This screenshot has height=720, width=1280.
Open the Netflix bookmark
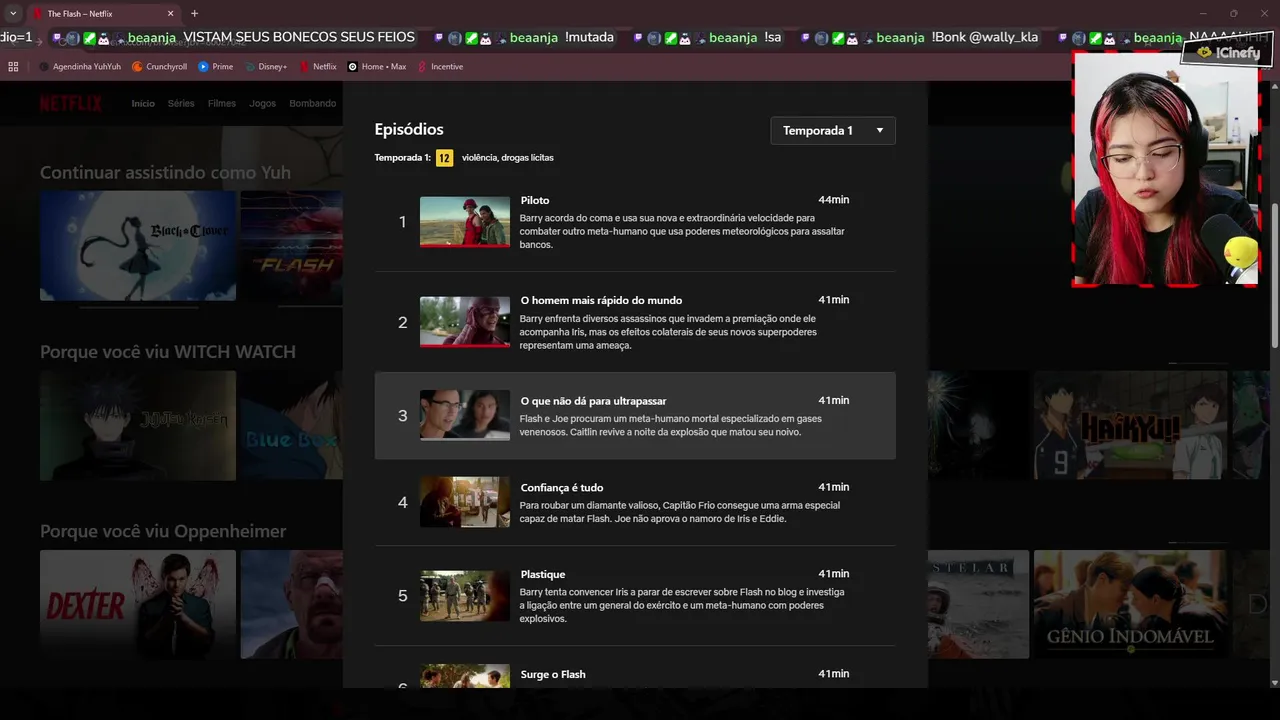[318, 67]
